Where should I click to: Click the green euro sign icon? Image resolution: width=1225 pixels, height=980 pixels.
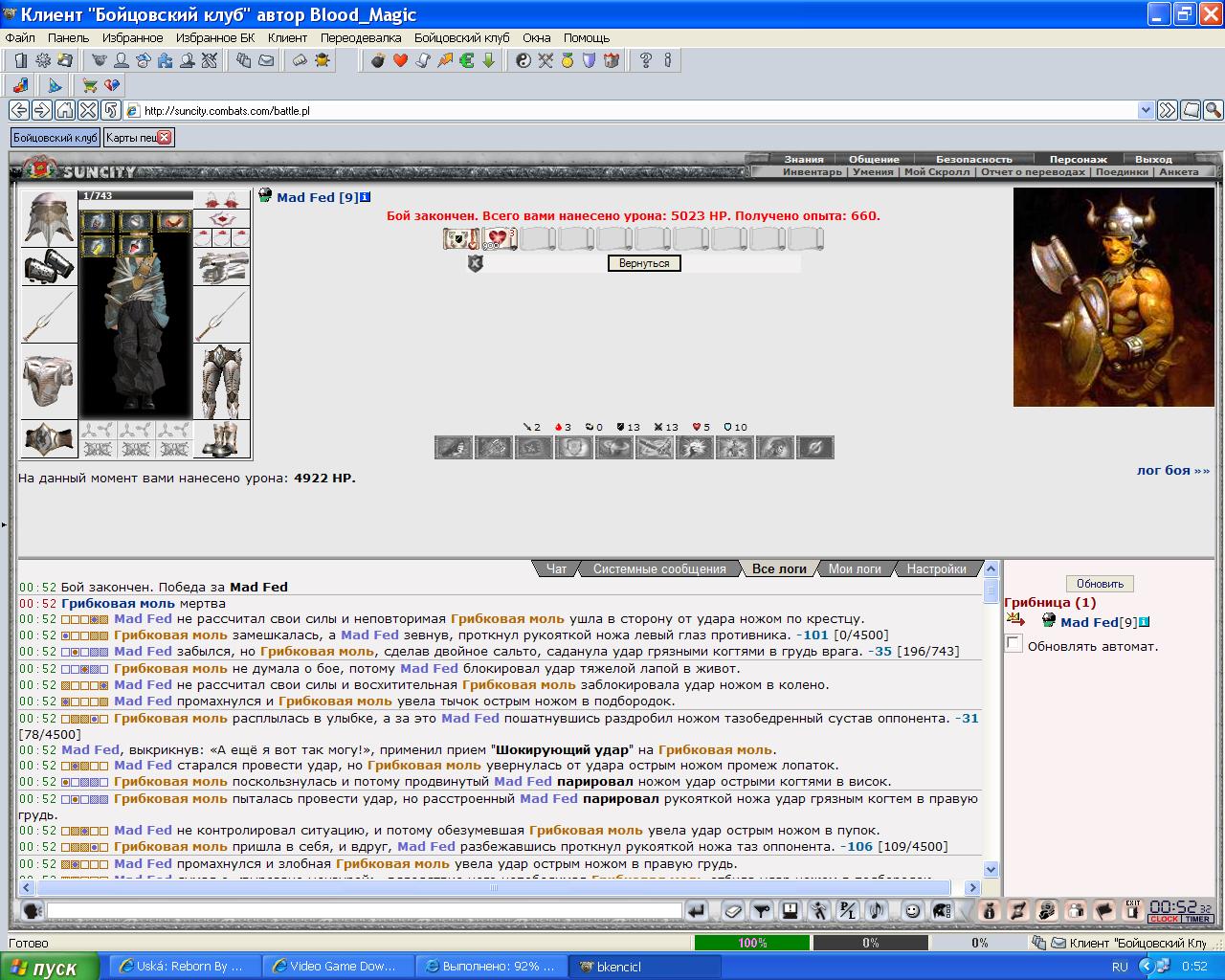pos(466,60)
